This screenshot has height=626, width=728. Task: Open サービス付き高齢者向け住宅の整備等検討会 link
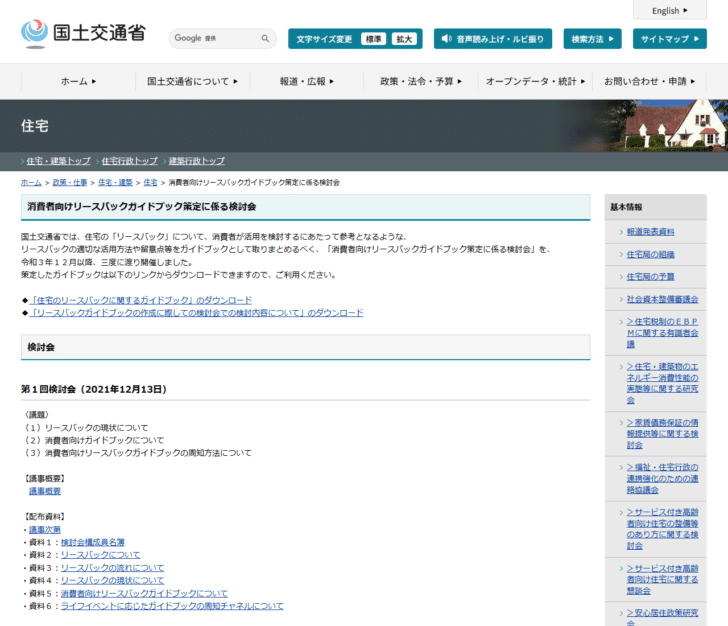663,529
